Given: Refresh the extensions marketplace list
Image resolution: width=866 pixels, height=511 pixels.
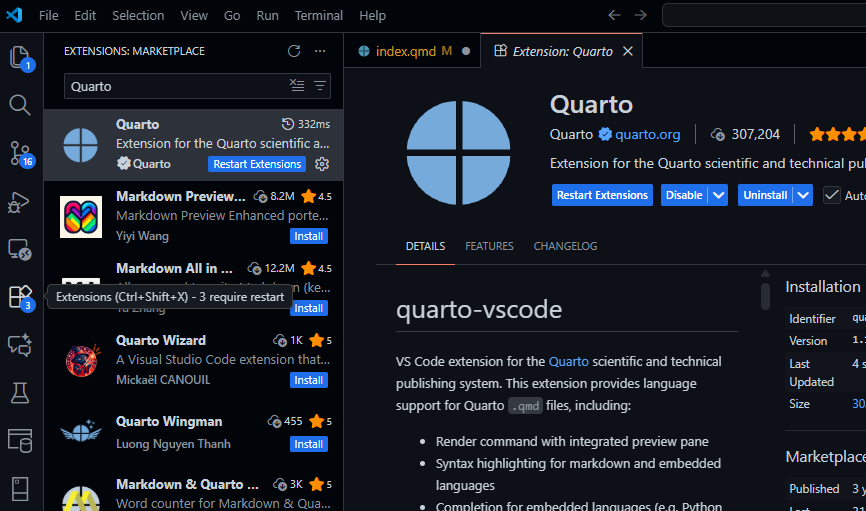Looking at the screenshot, I should (x=294, y=51).
